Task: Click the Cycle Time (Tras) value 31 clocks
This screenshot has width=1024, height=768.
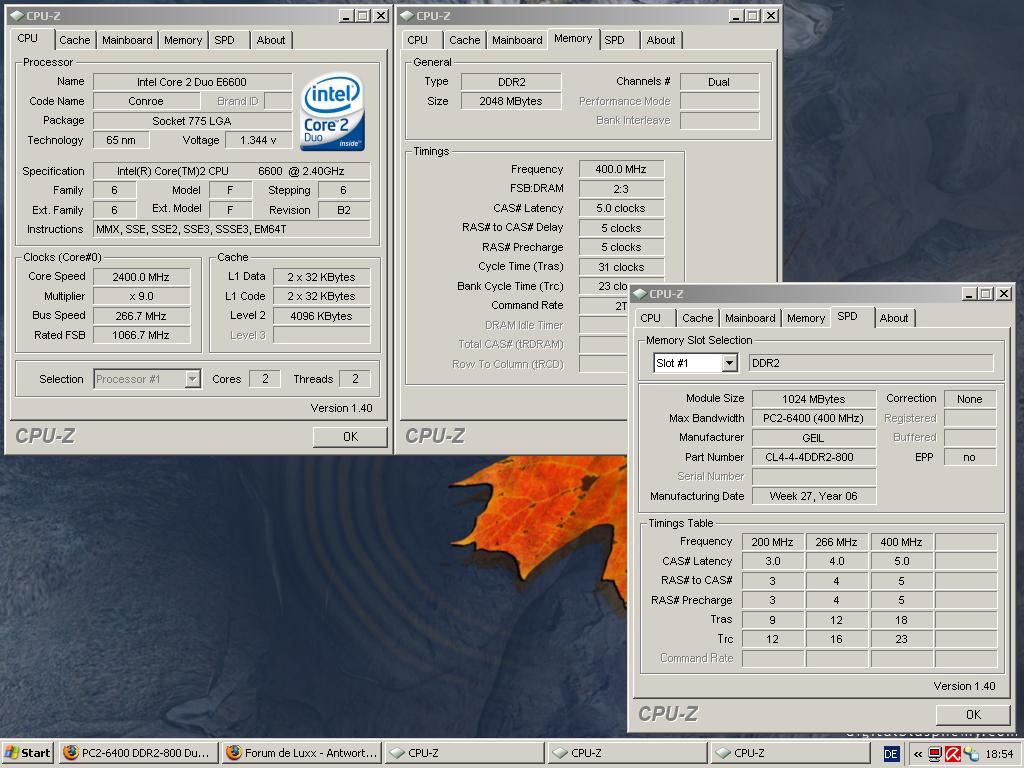Action: pos(621,267)
